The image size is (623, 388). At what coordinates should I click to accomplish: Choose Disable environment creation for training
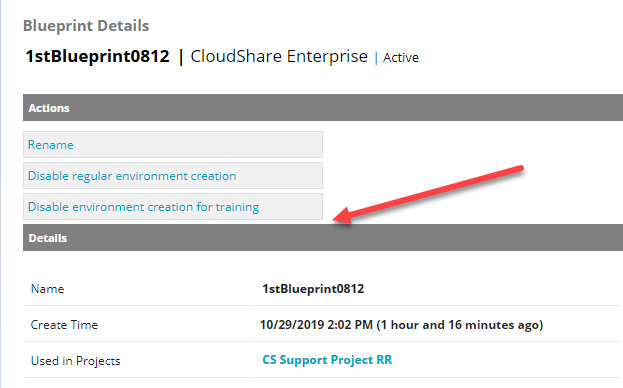click(x=143, y=207)
